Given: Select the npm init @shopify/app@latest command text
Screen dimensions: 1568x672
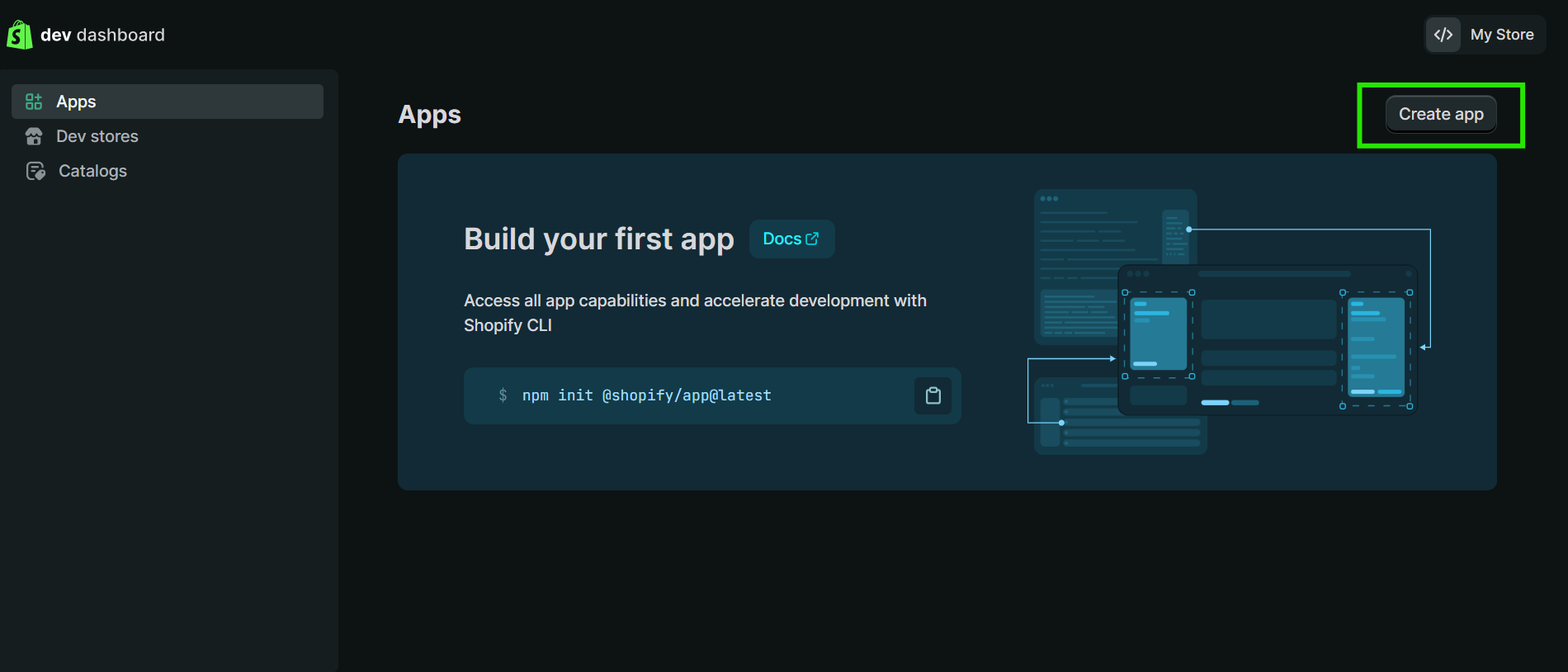Looking at the screenshot, I should [646, 395].
